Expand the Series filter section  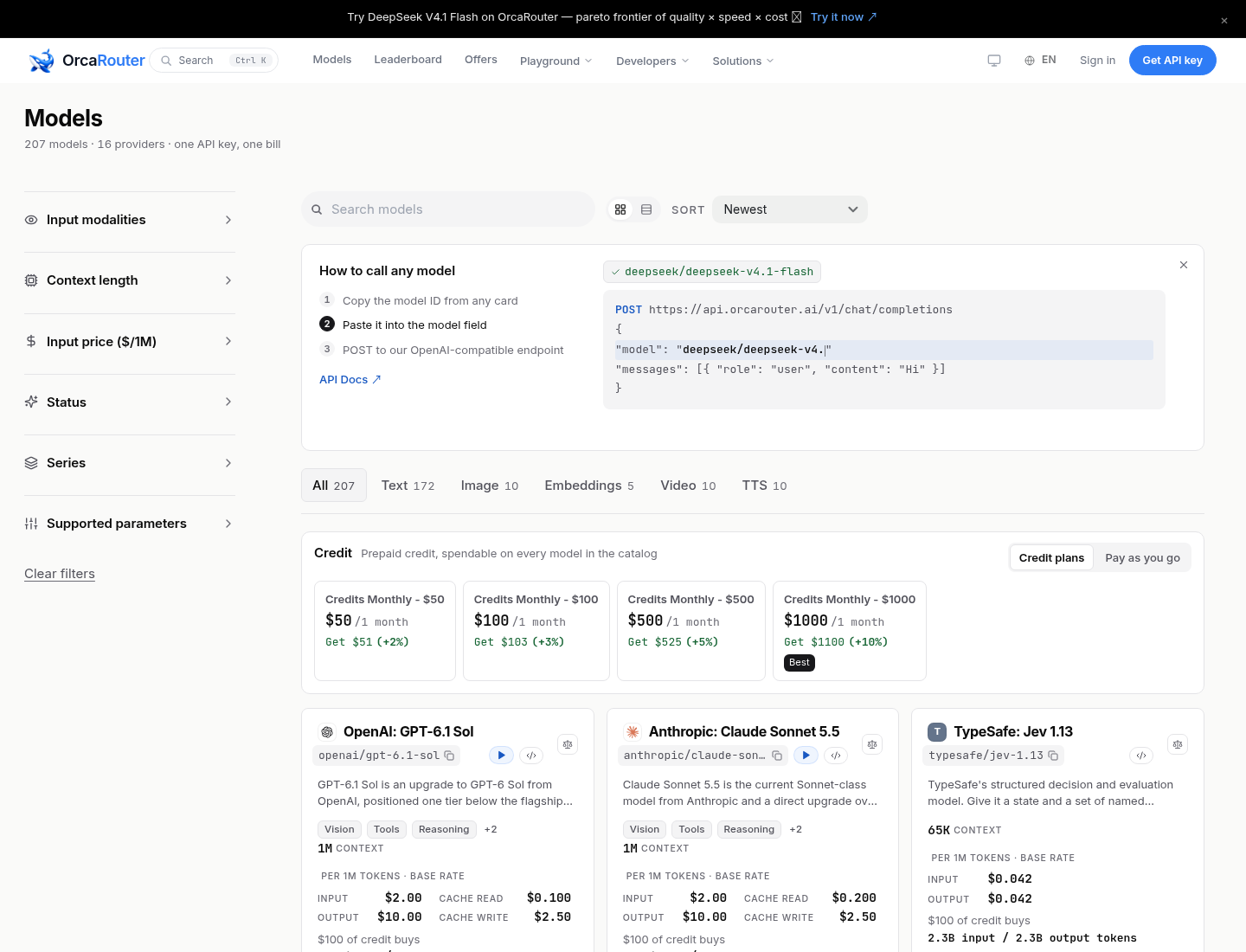(130, 463)
